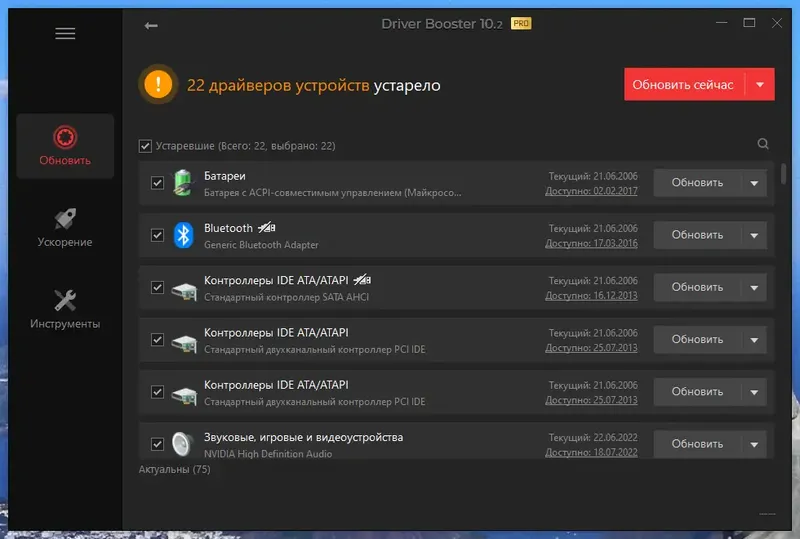The width and height of the screenshot is (800, 539).
Task: Update the Generic Bluetooth Adapter driver
Action: (x=697, y=235)
